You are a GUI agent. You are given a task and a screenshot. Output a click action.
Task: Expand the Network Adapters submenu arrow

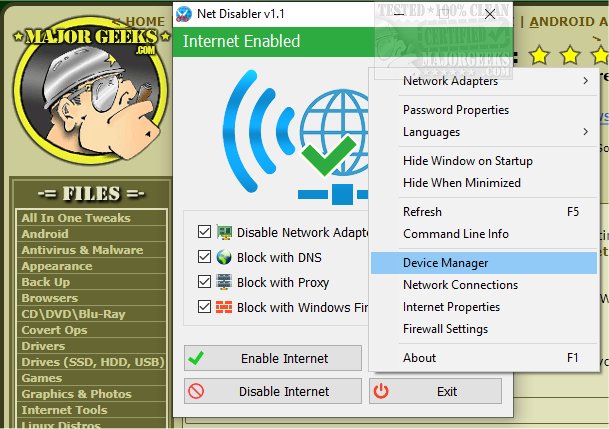(585, 81)
